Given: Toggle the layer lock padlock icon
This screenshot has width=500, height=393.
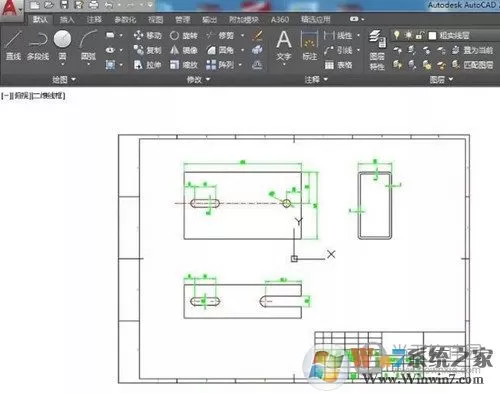Looking at the screenshot, I should (420, 35).
